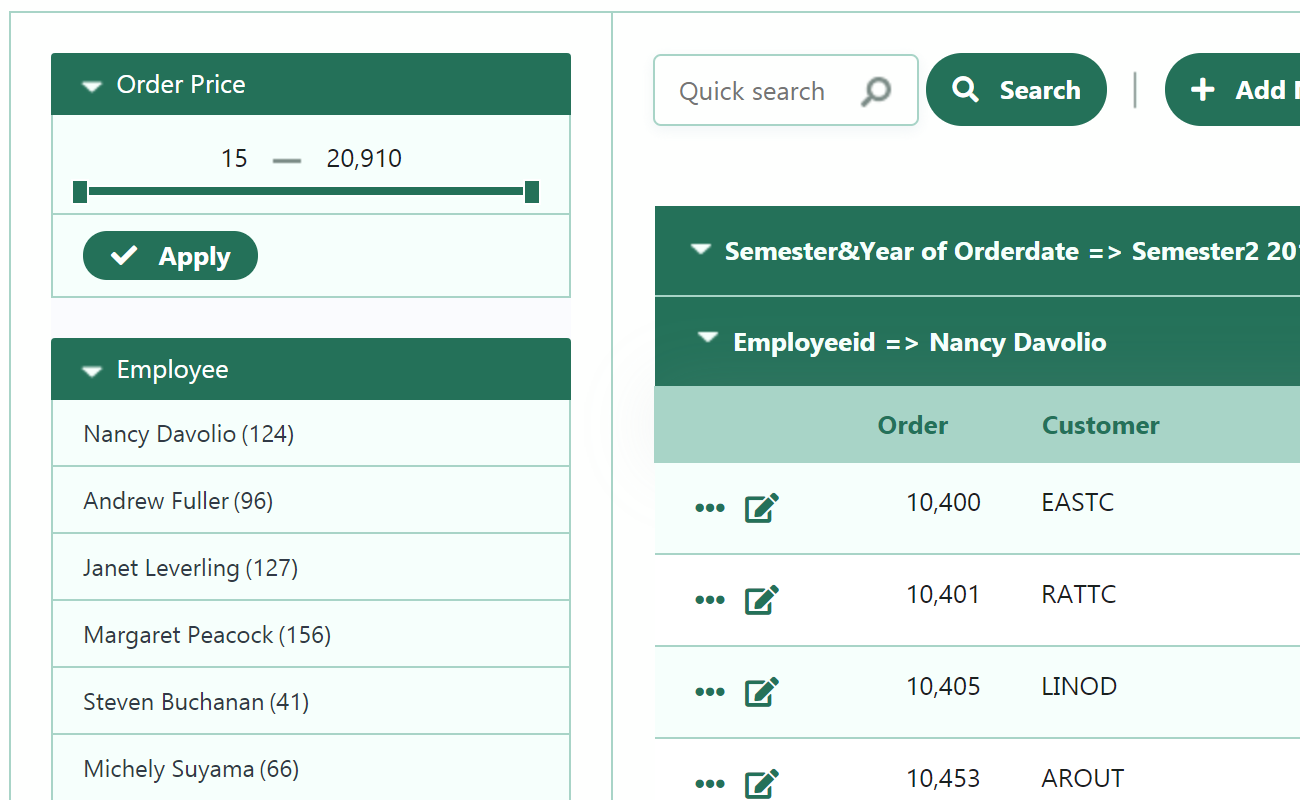Click the green Search button
This screenshot has width=1300, height=800.
(1016, 90)
